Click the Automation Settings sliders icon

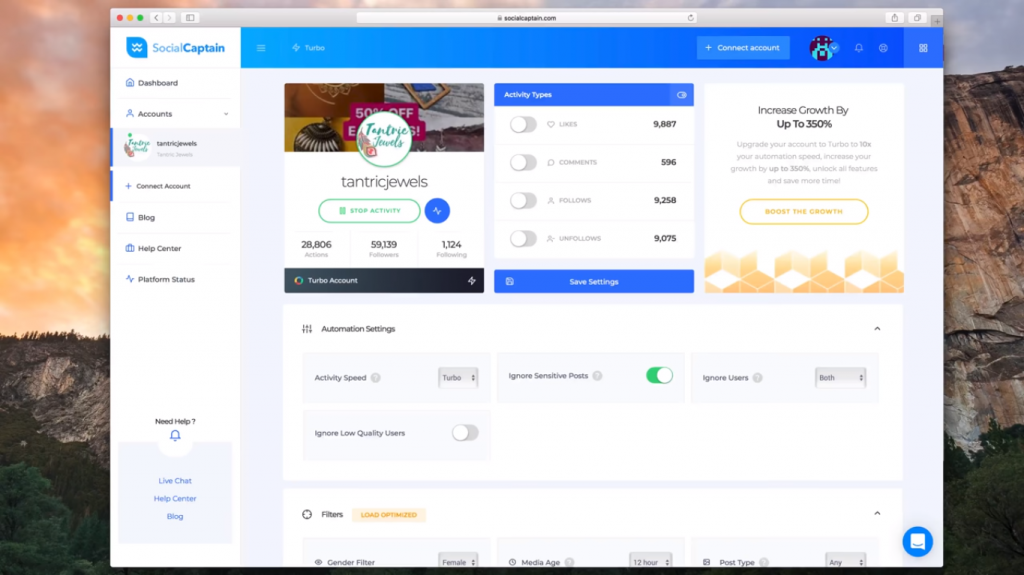pyautogui.click(x=307, y=329)
